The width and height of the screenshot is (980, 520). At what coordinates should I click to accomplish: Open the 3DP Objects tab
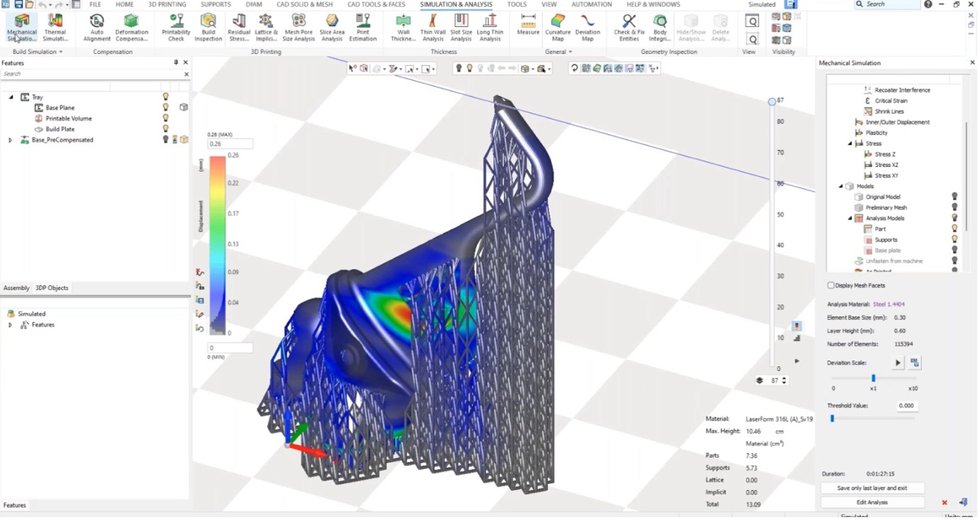pos(52,288)
